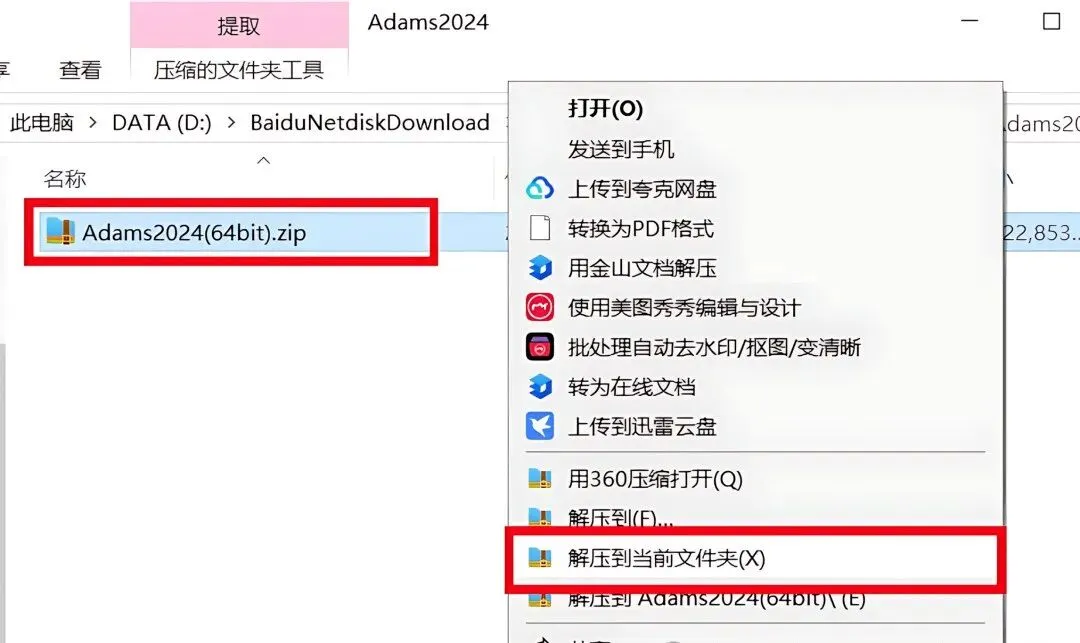Click the Adams2024(64bit).zip archive file icon

60,232
